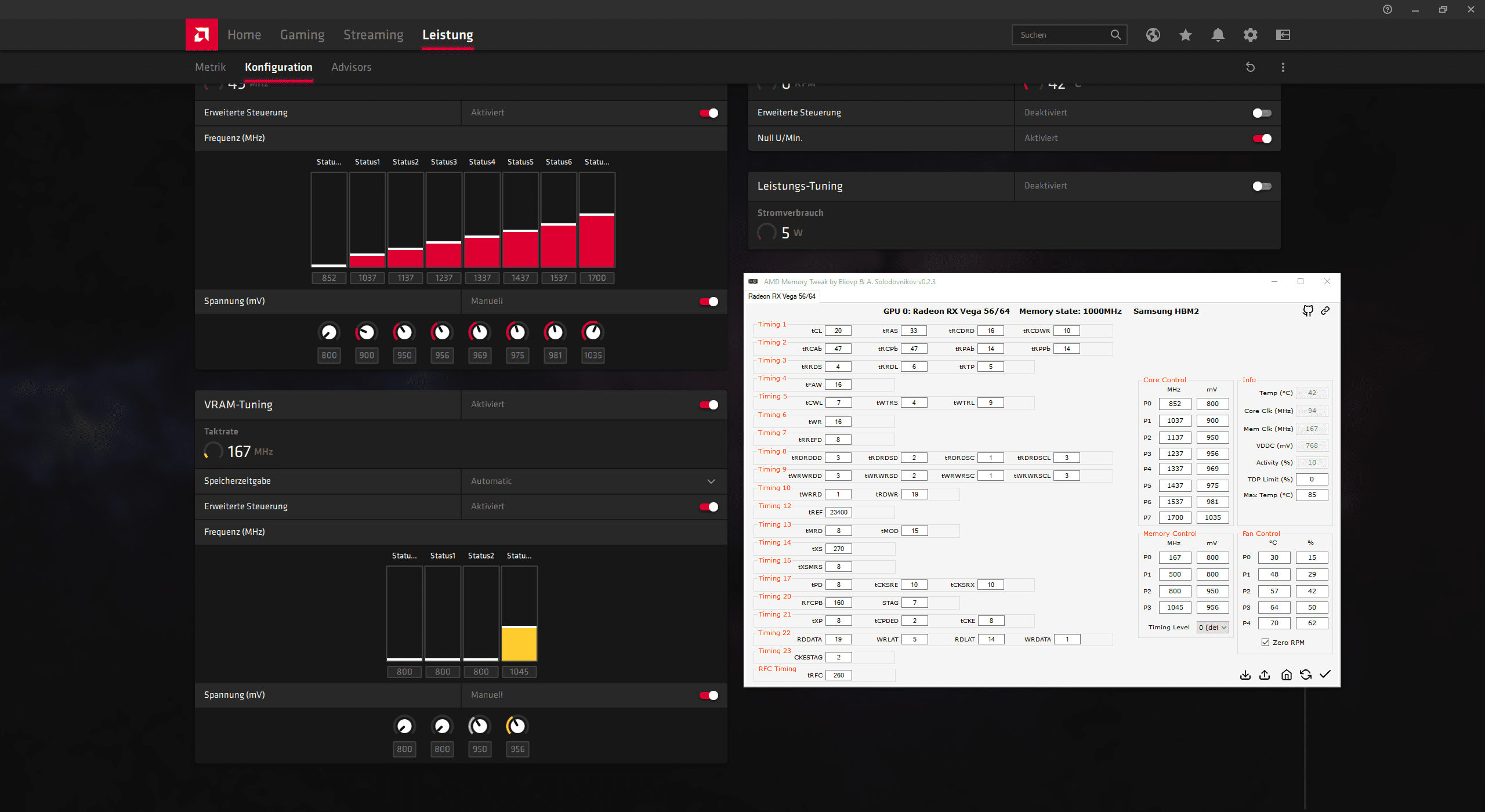Select Radeon RX Vega 56/64 tab
This screenshot has height=812, width=1485.
782,296
